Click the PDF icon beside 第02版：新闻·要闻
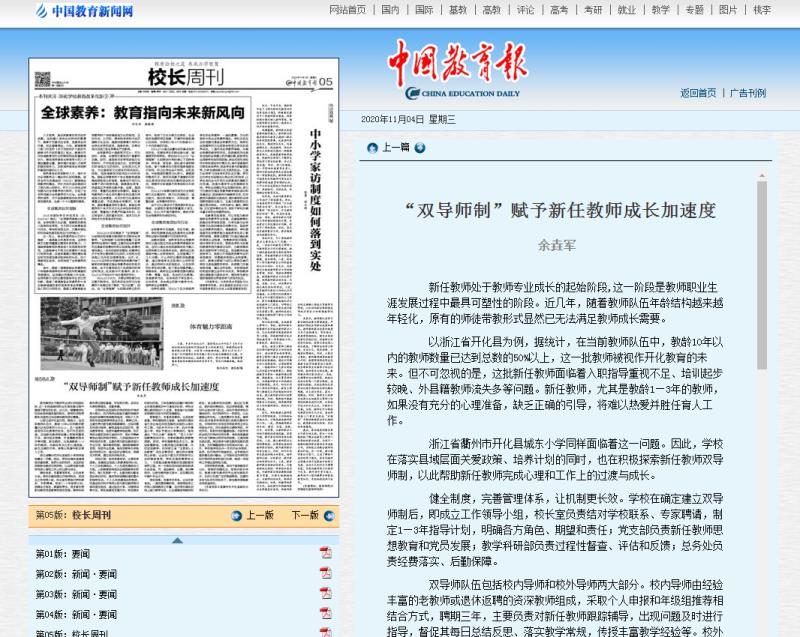Viewport: 800px width, 637px height. 326,573
